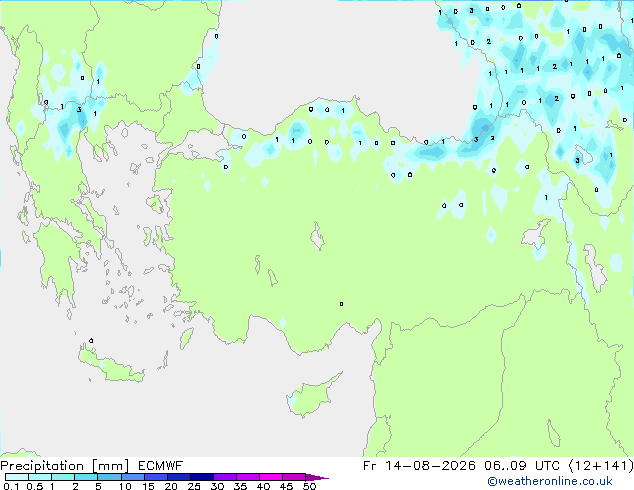The image size is (634, 490).
Task: Select the 45–50 mm magenta legend swatch
Action: (x=294, y=477)
